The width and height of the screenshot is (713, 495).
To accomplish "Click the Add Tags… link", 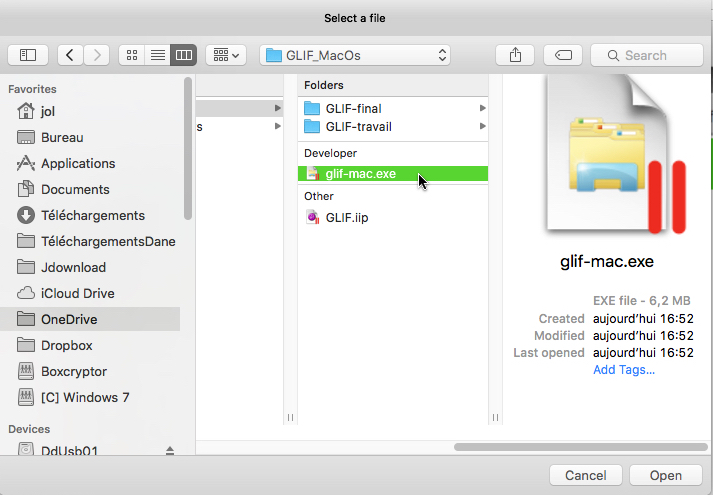I will 623,369.
